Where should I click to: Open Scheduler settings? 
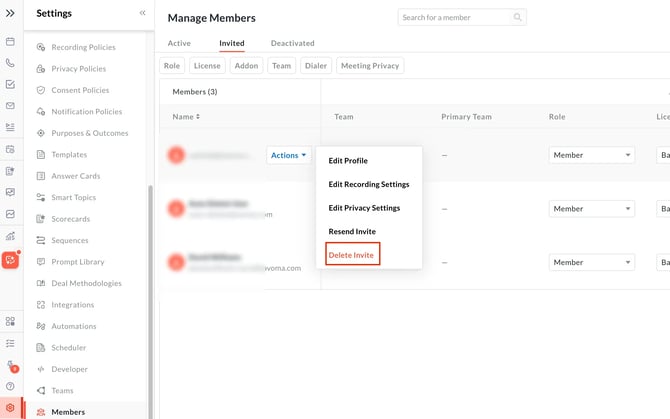point(69,348)
